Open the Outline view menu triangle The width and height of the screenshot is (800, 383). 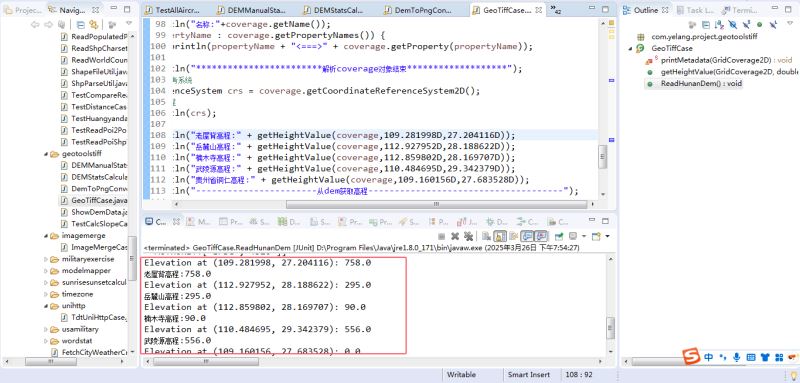790,23
